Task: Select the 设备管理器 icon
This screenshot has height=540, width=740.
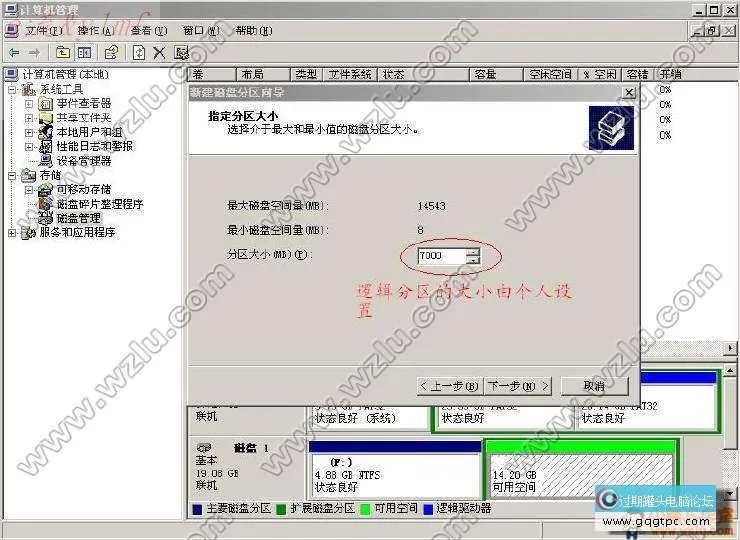Action: pos(45,161)
